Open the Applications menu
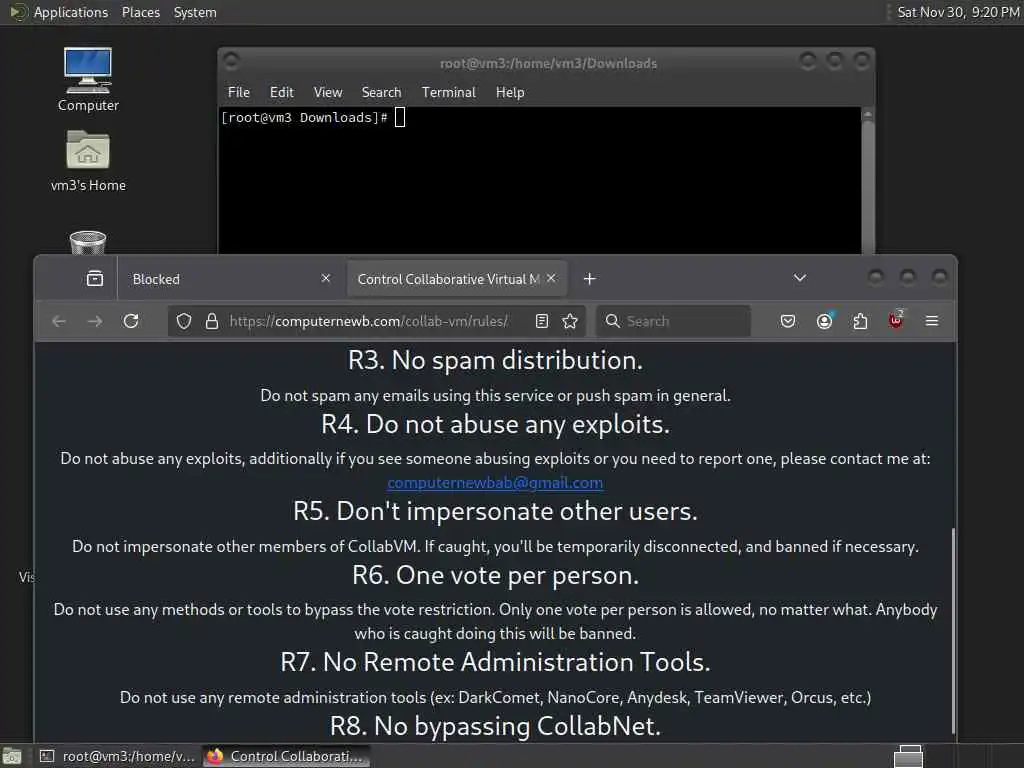1024x768 pixels. 71,12
